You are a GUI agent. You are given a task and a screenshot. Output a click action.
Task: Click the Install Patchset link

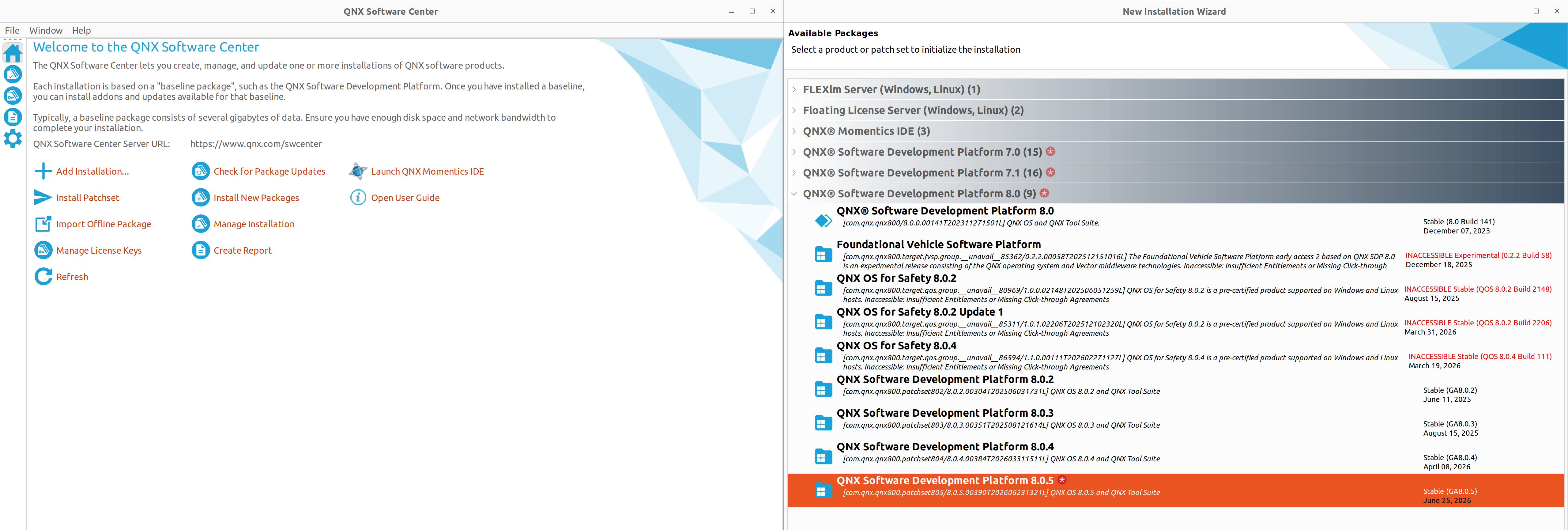pos(88,197)
